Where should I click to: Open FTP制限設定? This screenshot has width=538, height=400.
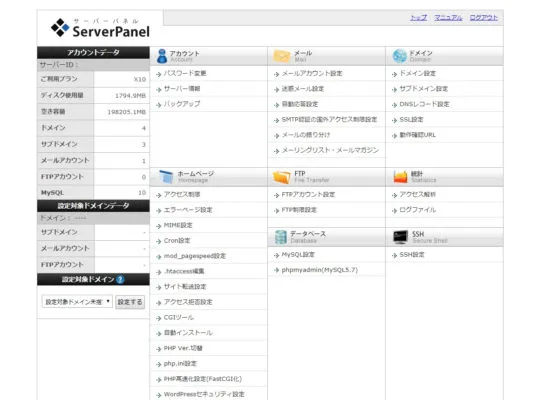pyautogui.click(x=299, y=210)
